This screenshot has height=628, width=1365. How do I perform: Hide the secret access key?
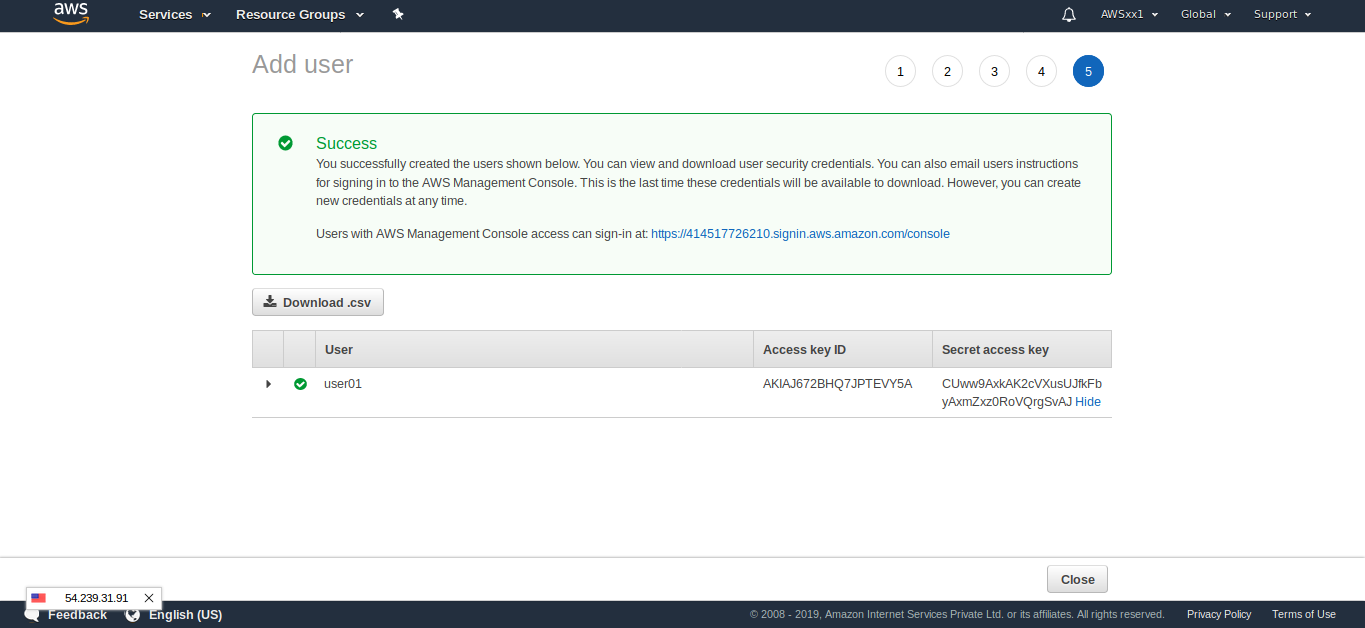[1088, 402]
